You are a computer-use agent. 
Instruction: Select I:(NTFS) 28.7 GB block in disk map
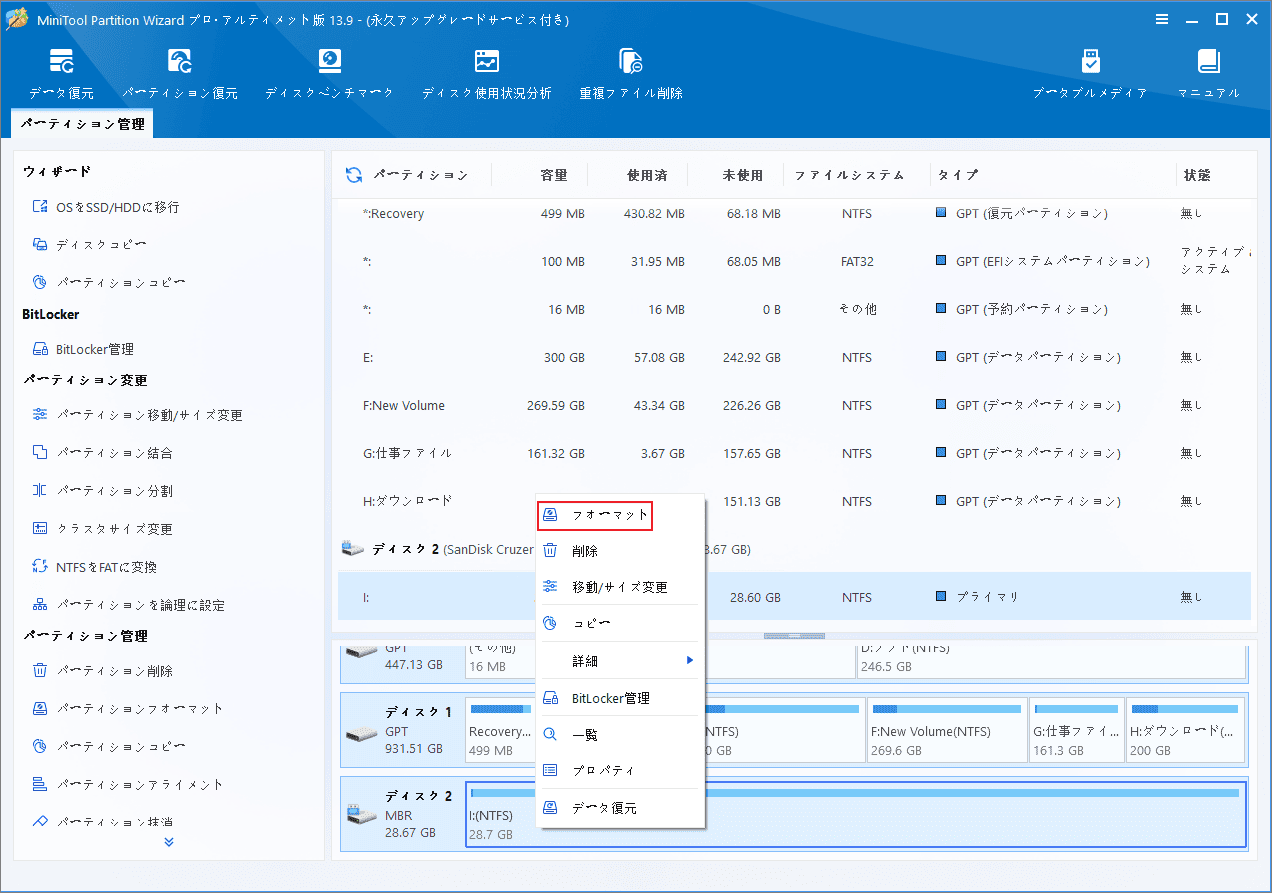pos(856,815)
